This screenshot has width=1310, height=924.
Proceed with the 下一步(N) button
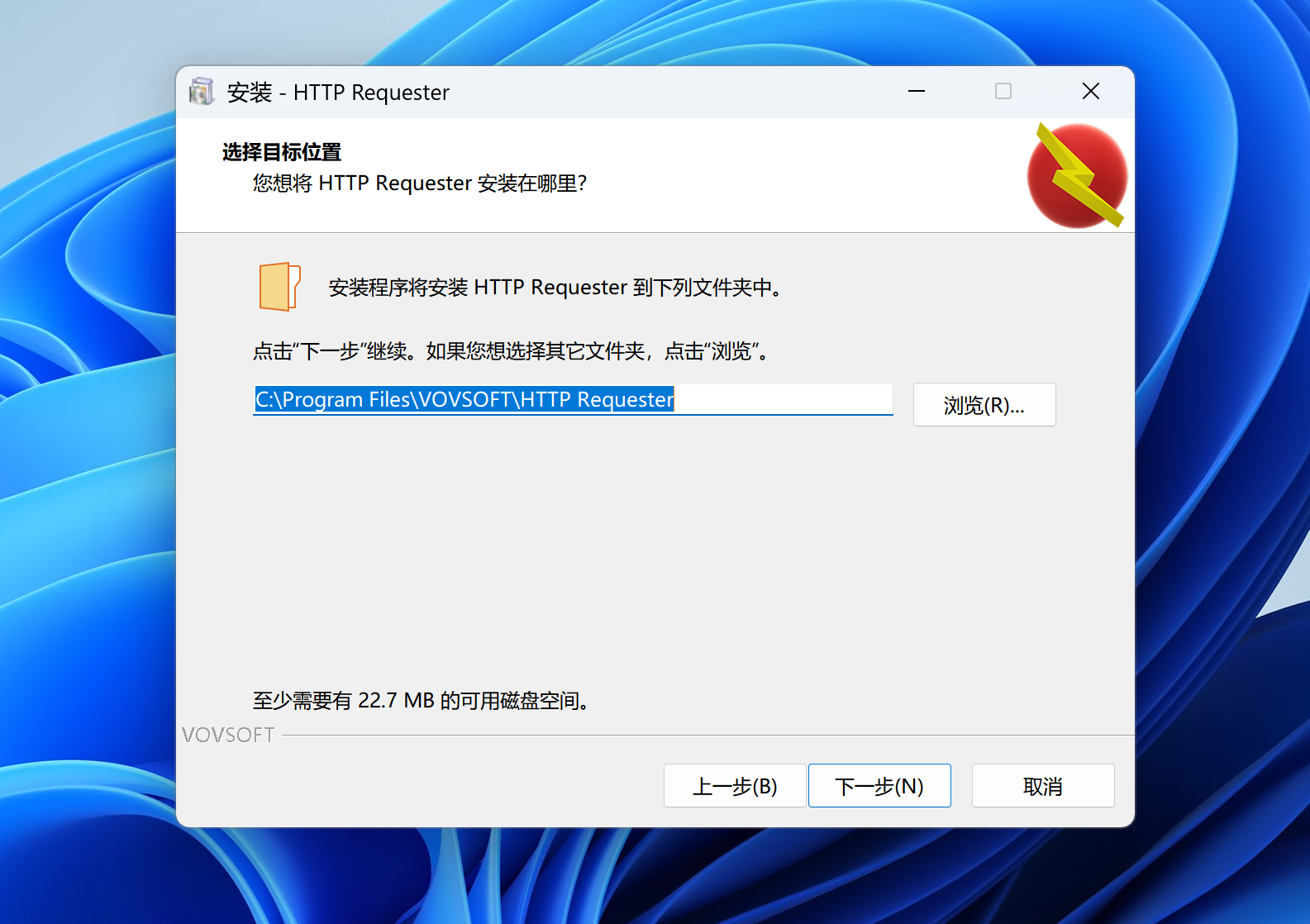coord(879,786)
